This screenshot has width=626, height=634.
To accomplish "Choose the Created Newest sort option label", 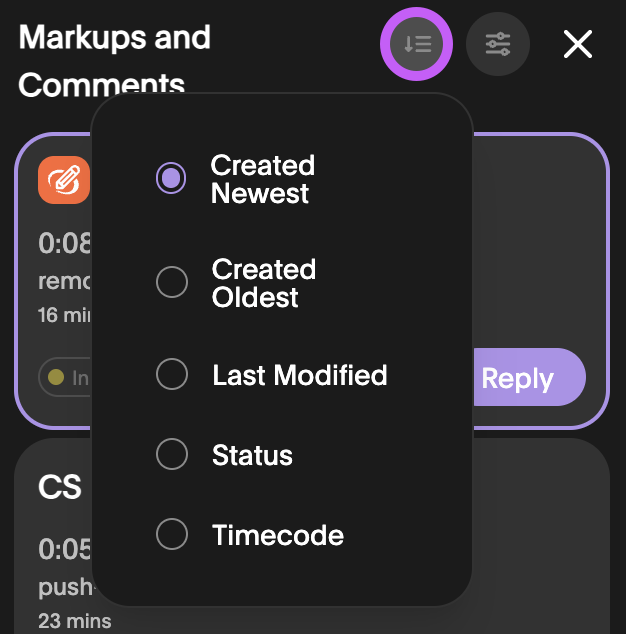I will [x=263, y=179].
